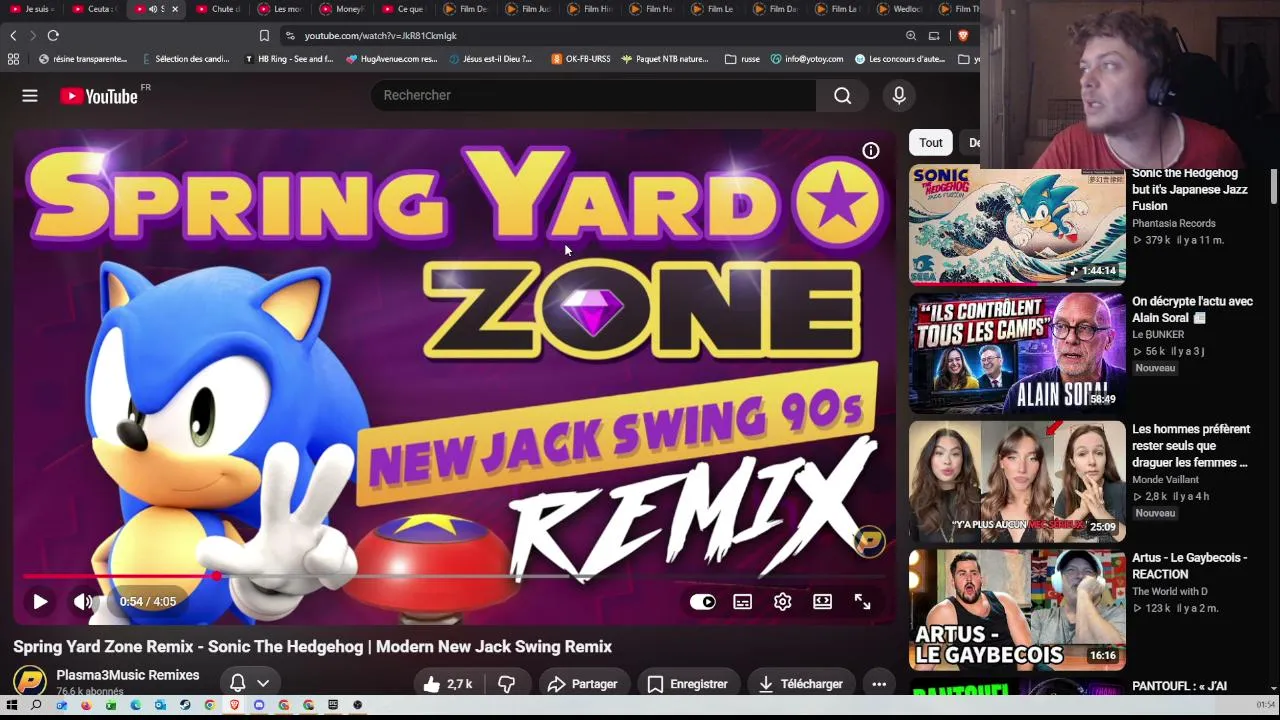Screen dimensions: 1280x720
Task: Like the video with thumbs up
Action: pos(447,684)
